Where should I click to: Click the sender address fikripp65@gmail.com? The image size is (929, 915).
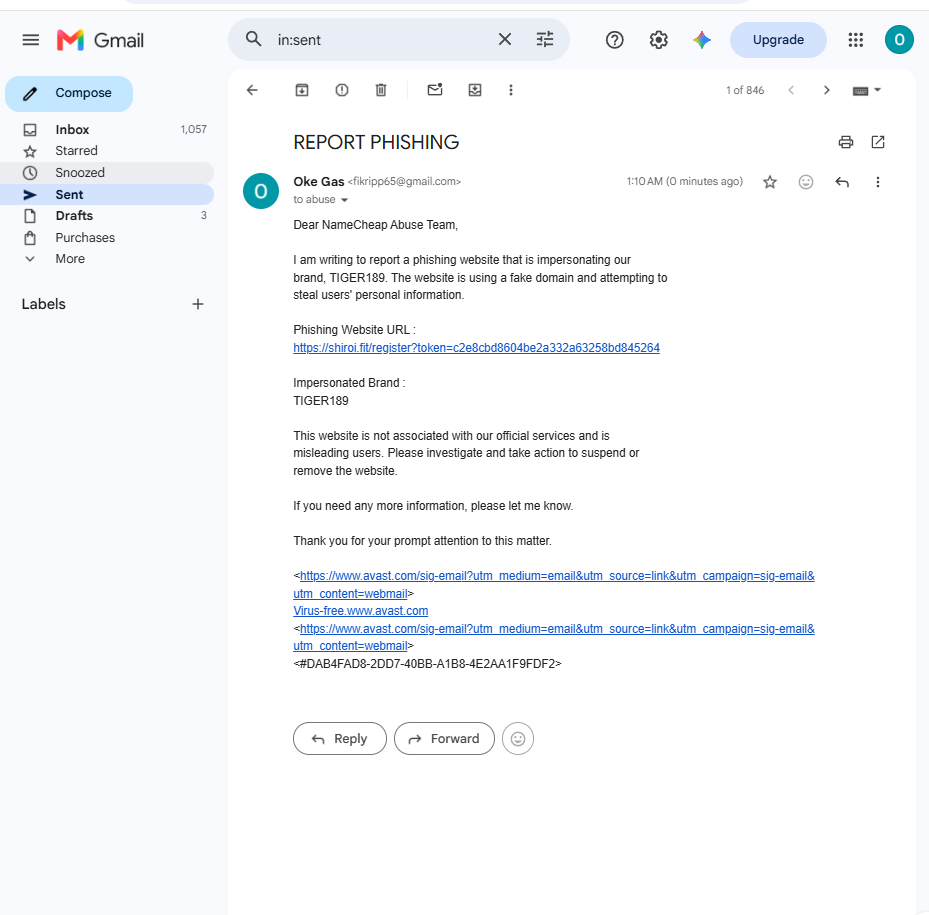[404, 181]
